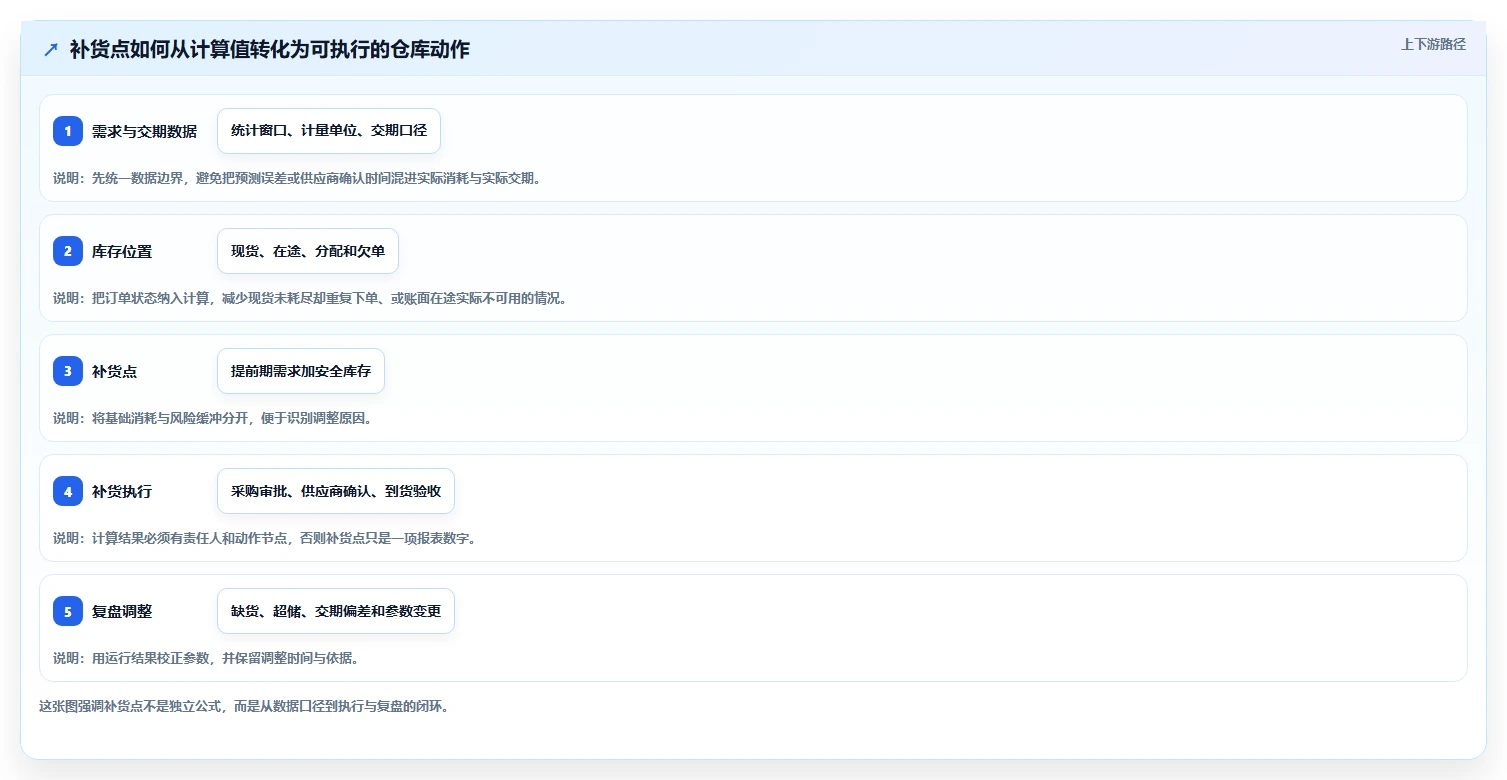This screenshot has width=1507, height=780.
Task: Click the heading 补货点如何从计算值转化为可执行的仓库动作
Action: [x=270, y=49]
